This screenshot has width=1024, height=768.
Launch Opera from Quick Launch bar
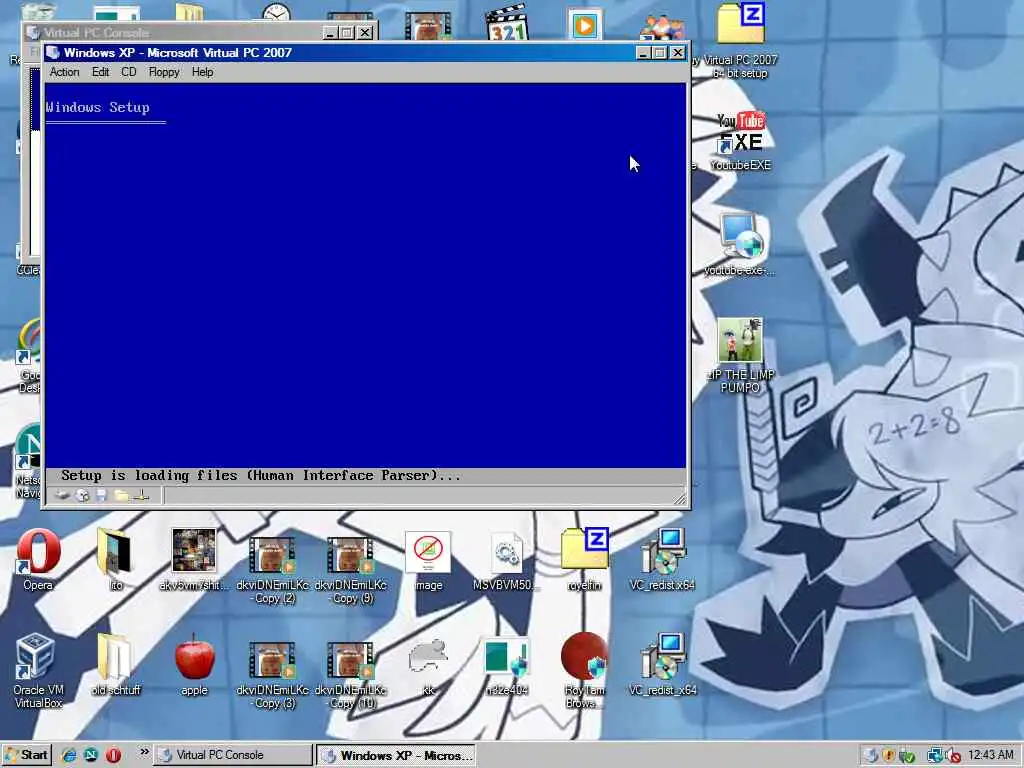click(x=113, y=756)
